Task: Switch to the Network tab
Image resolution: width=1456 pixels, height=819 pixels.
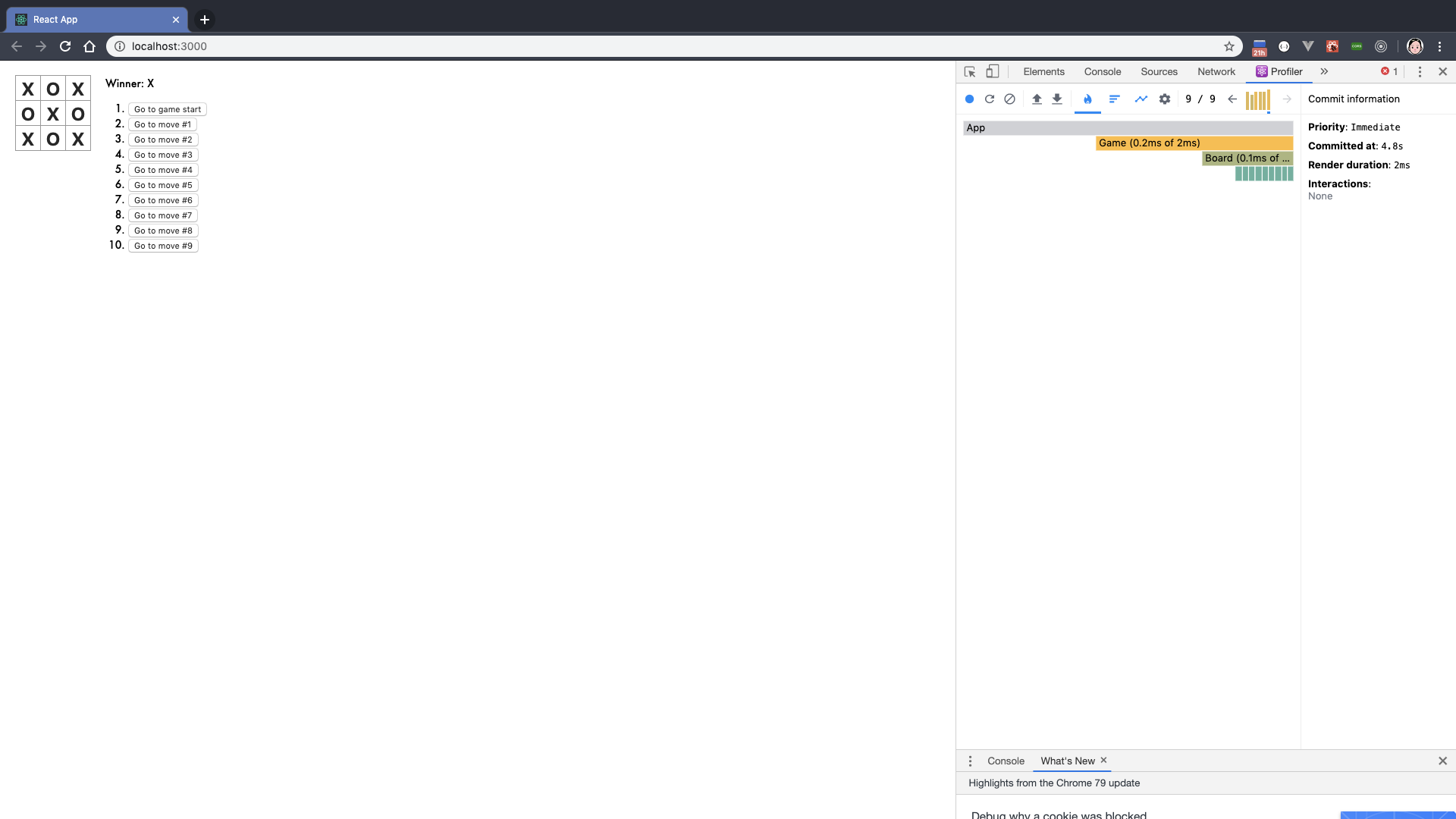Action: click(x=1216, y=72)
